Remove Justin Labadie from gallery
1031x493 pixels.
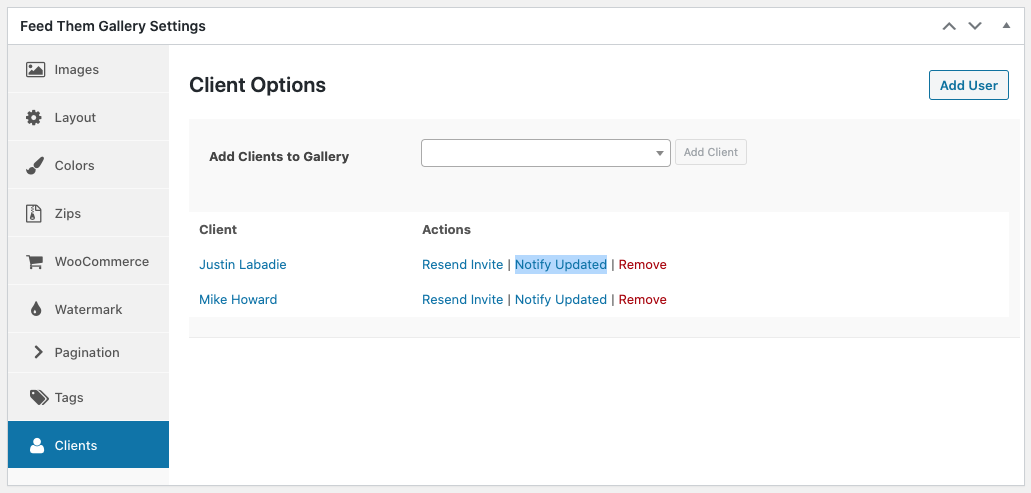642,264
